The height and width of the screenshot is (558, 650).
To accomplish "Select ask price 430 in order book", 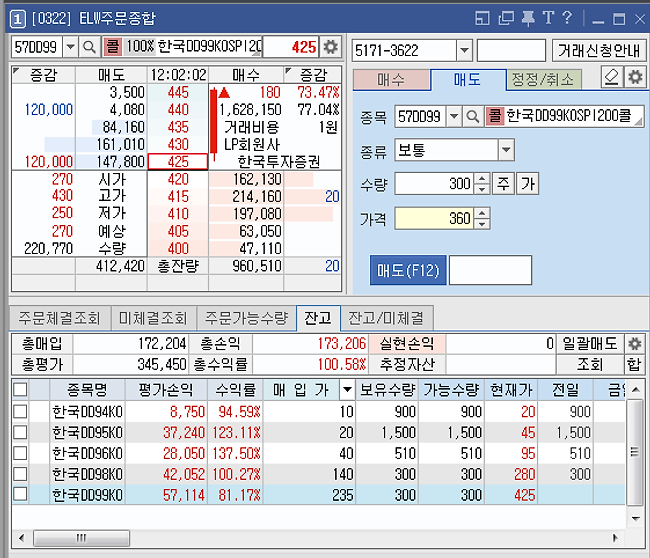I will [178, 144].
